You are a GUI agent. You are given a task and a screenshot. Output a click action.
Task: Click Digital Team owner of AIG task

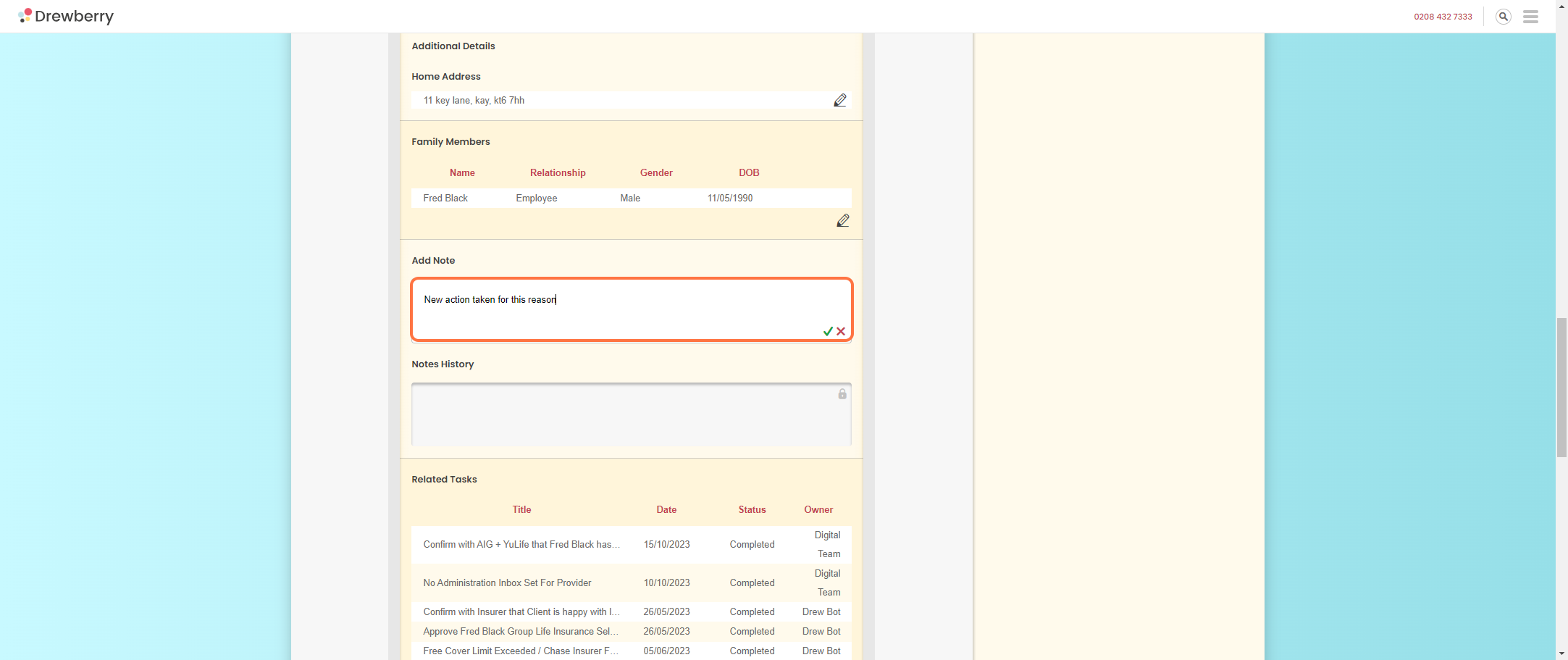(828, 544)
